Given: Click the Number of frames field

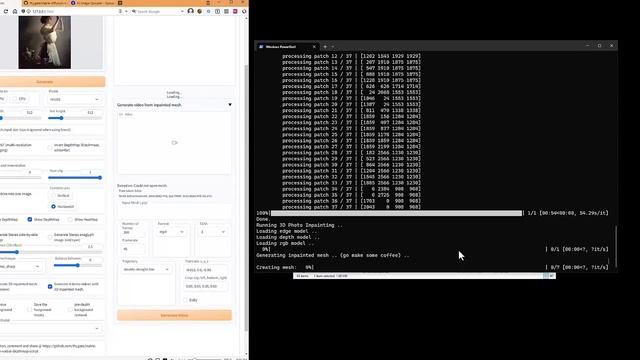Looking at the screenshot, I should 133,233.
